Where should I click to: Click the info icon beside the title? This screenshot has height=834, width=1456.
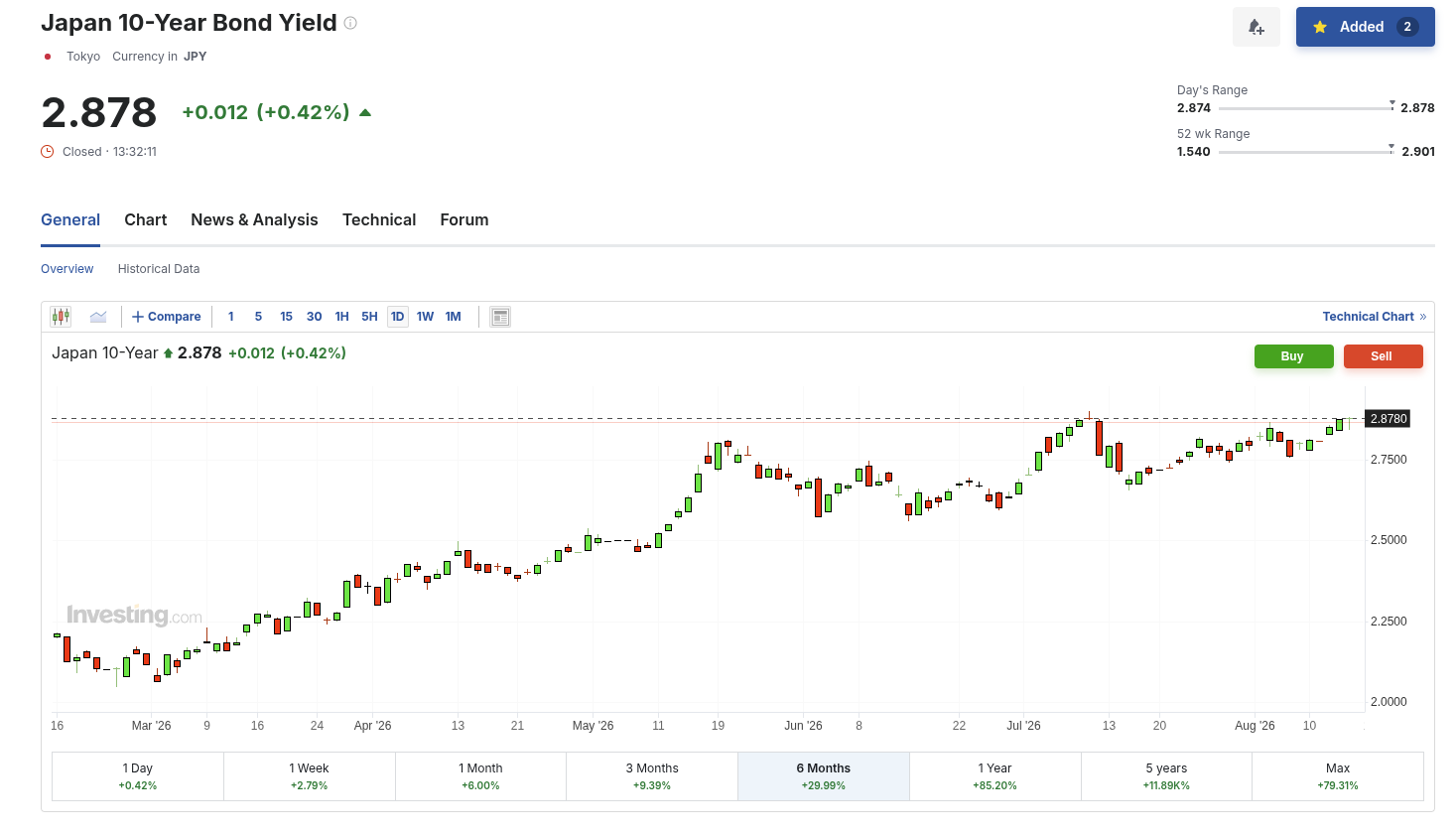[x=350, y=23]
